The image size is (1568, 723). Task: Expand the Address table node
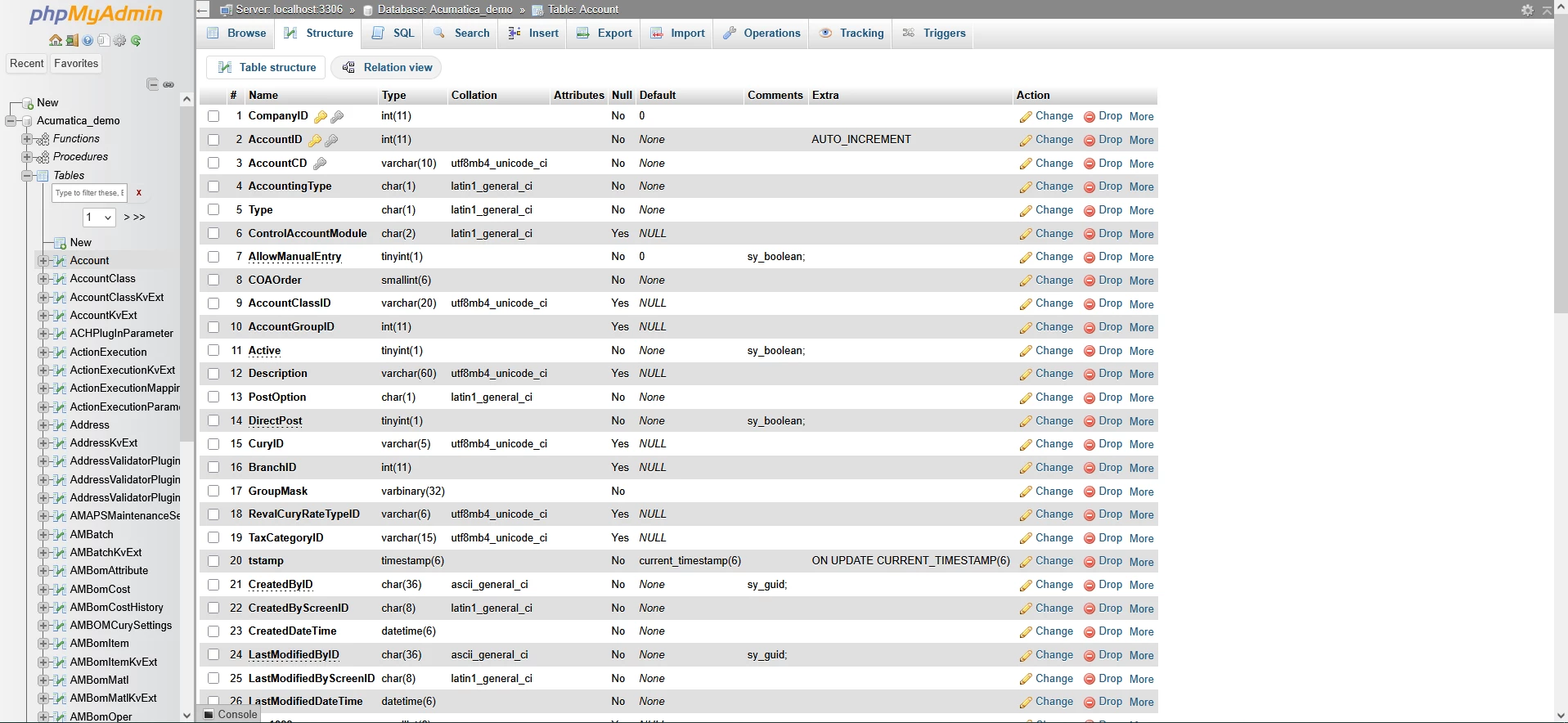(x=43, y=425)
